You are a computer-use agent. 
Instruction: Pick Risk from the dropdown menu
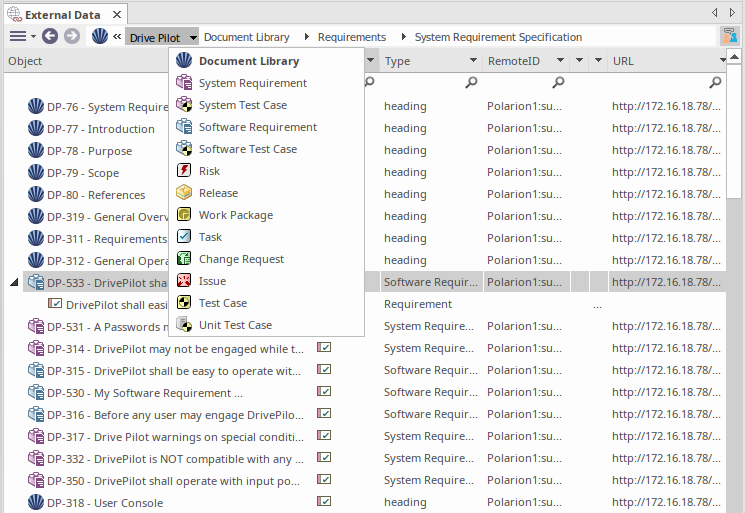pyautogui.click(x=266, y=171)
